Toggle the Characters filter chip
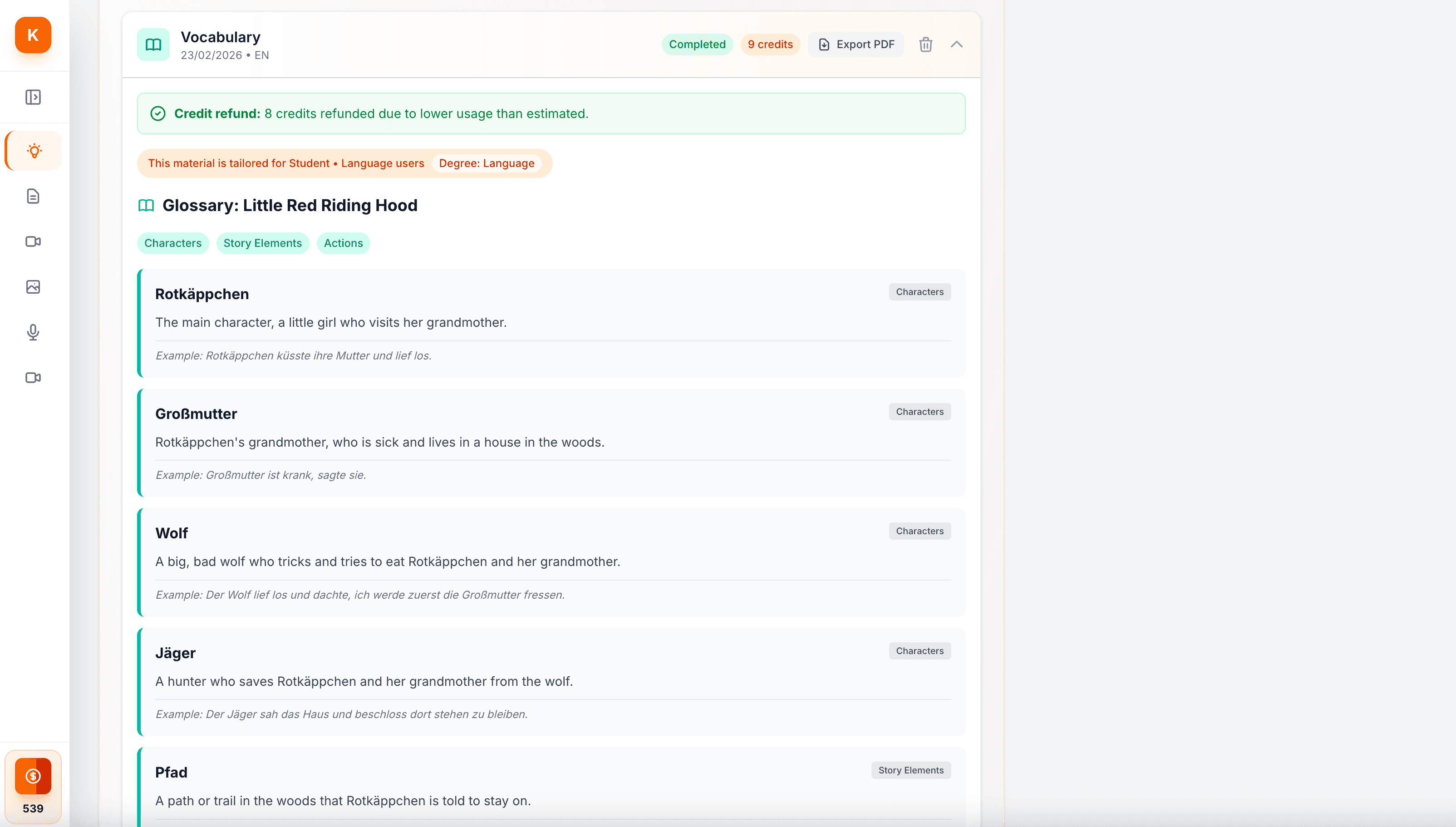This screenshot has width=1456, height=827. coord(172,243)
